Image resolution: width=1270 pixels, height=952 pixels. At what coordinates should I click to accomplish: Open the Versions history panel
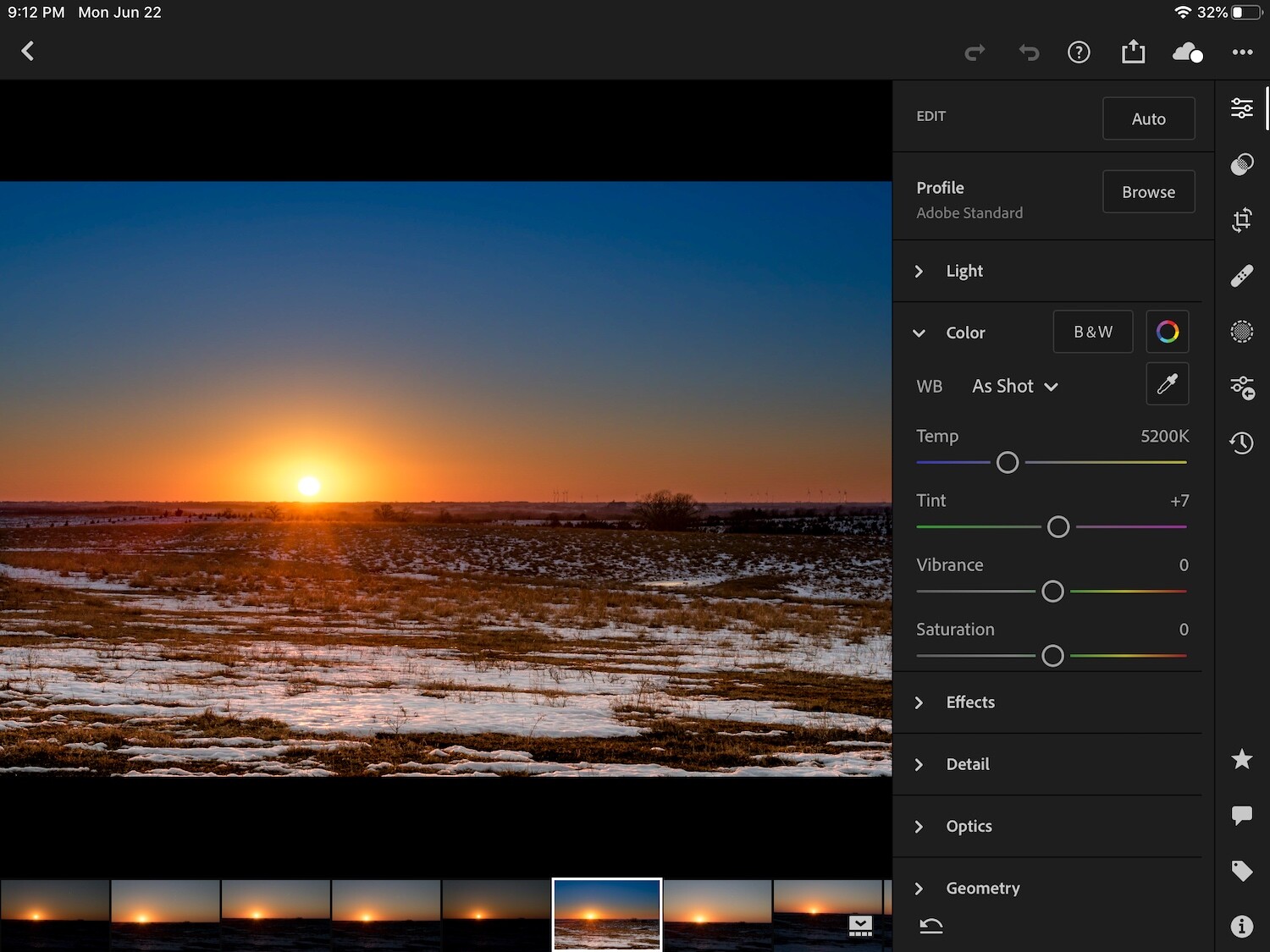click(1241, 443)
